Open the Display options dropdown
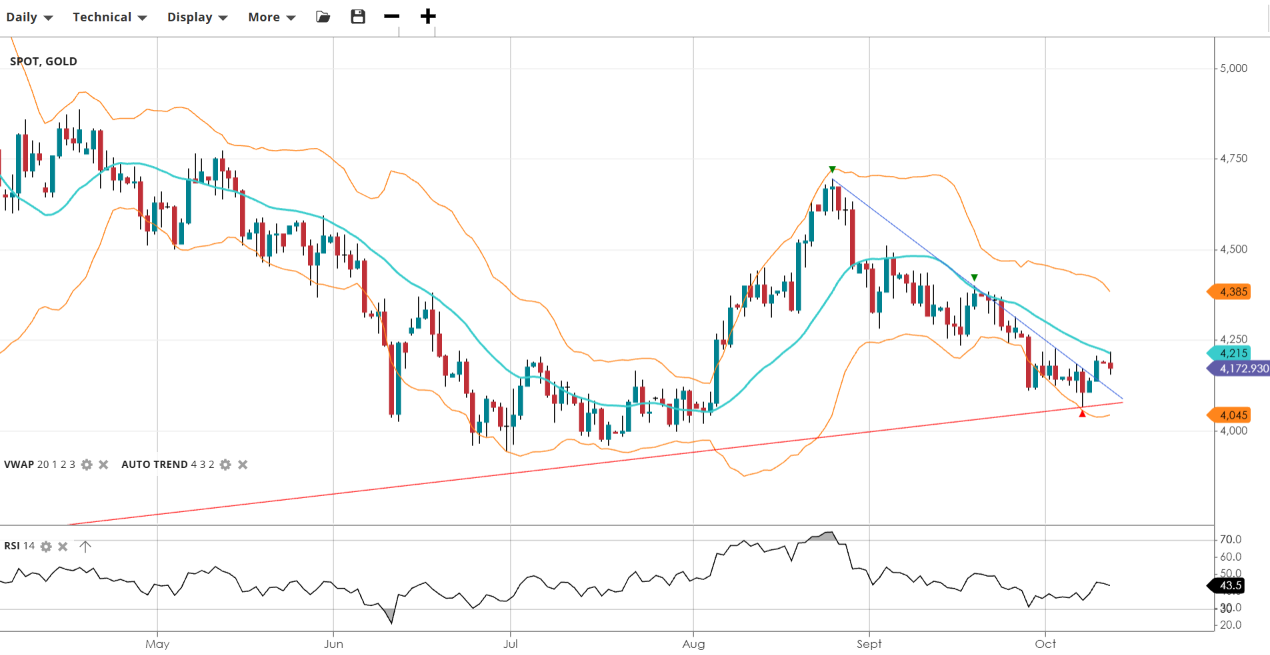The image size is (1270, 655). click(197, 17)
